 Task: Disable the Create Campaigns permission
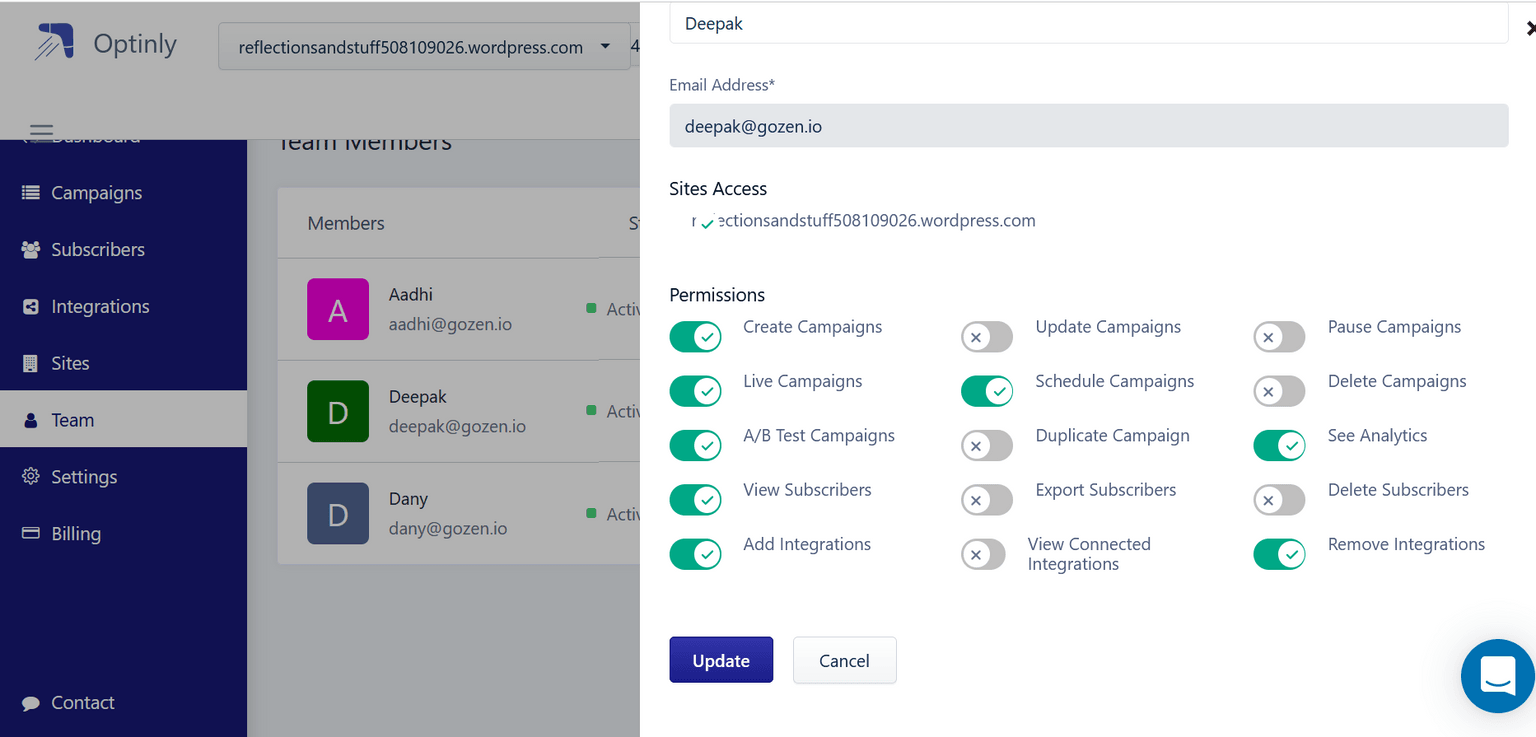tap(695, 337)
